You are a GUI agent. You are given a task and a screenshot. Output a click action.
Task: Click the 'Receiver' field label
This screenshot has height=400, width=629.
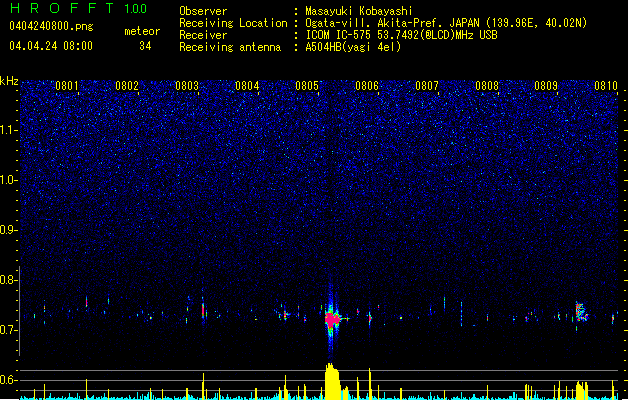pos(203,35)
